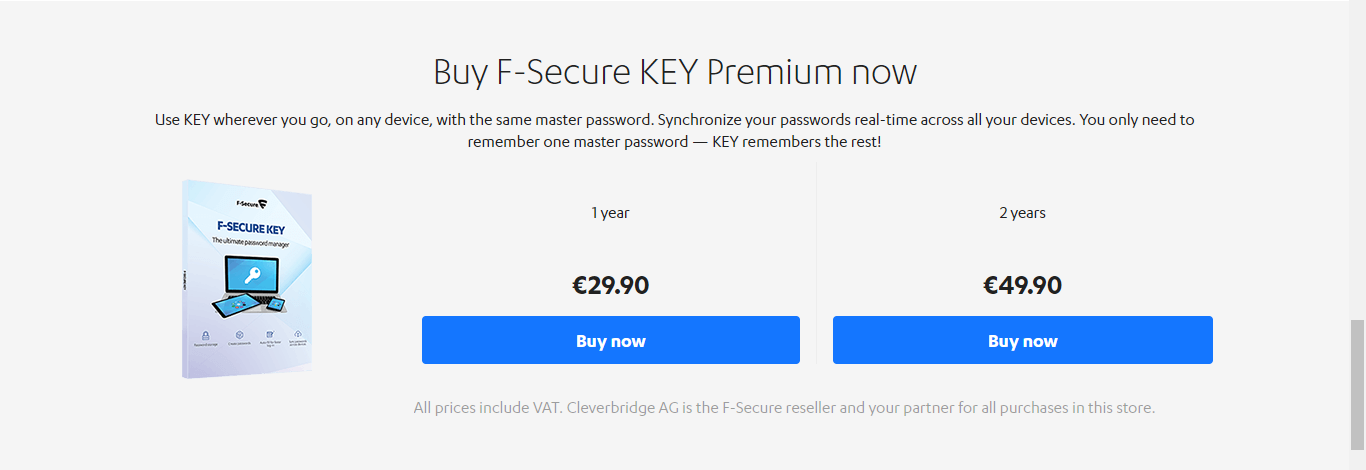The width and height of the screenshot is (1366, 470).
Task: Click the key icon on laptop screen
Action: pos(251,275)
